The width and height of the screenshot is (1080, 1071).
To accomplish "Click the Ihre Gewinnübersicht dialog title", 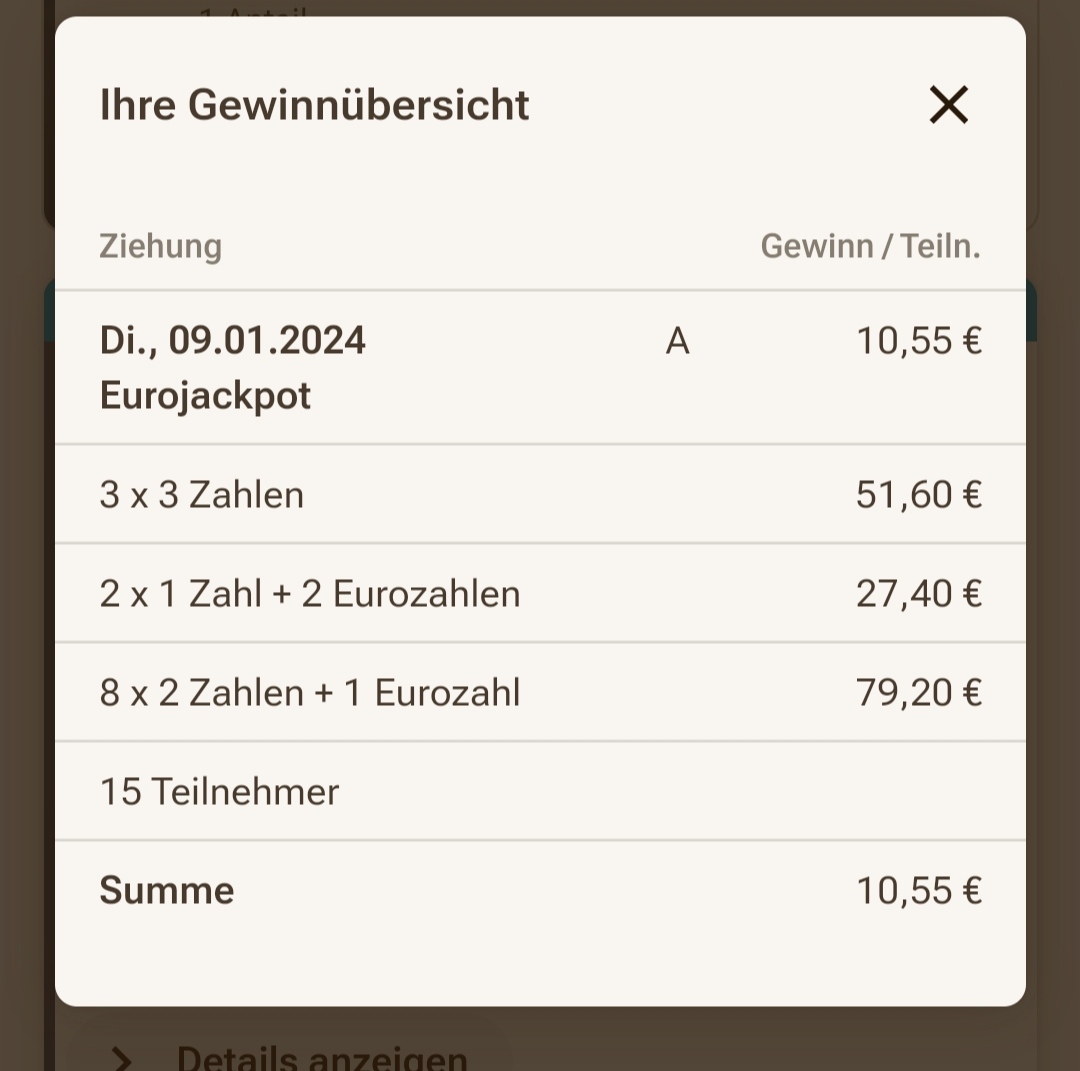I will point(315,105).
